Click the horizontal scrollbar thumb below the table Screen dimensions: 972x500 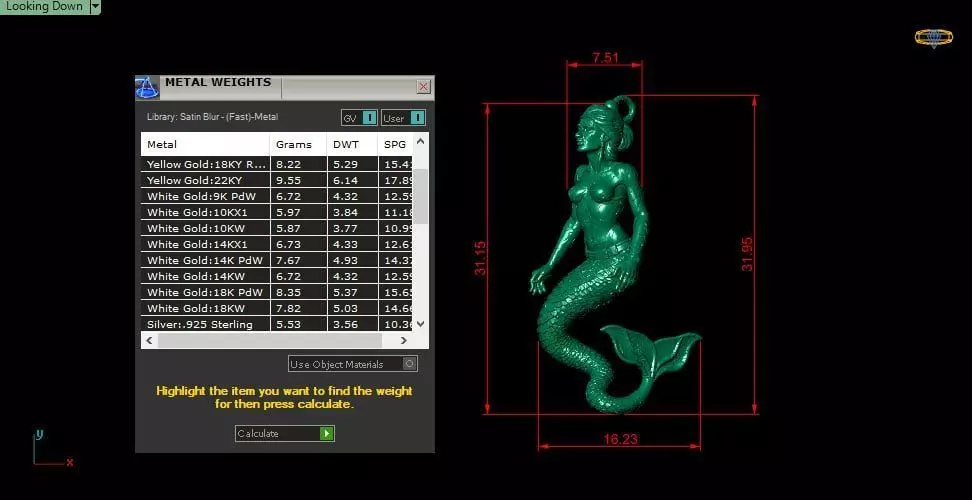[270, 340]
